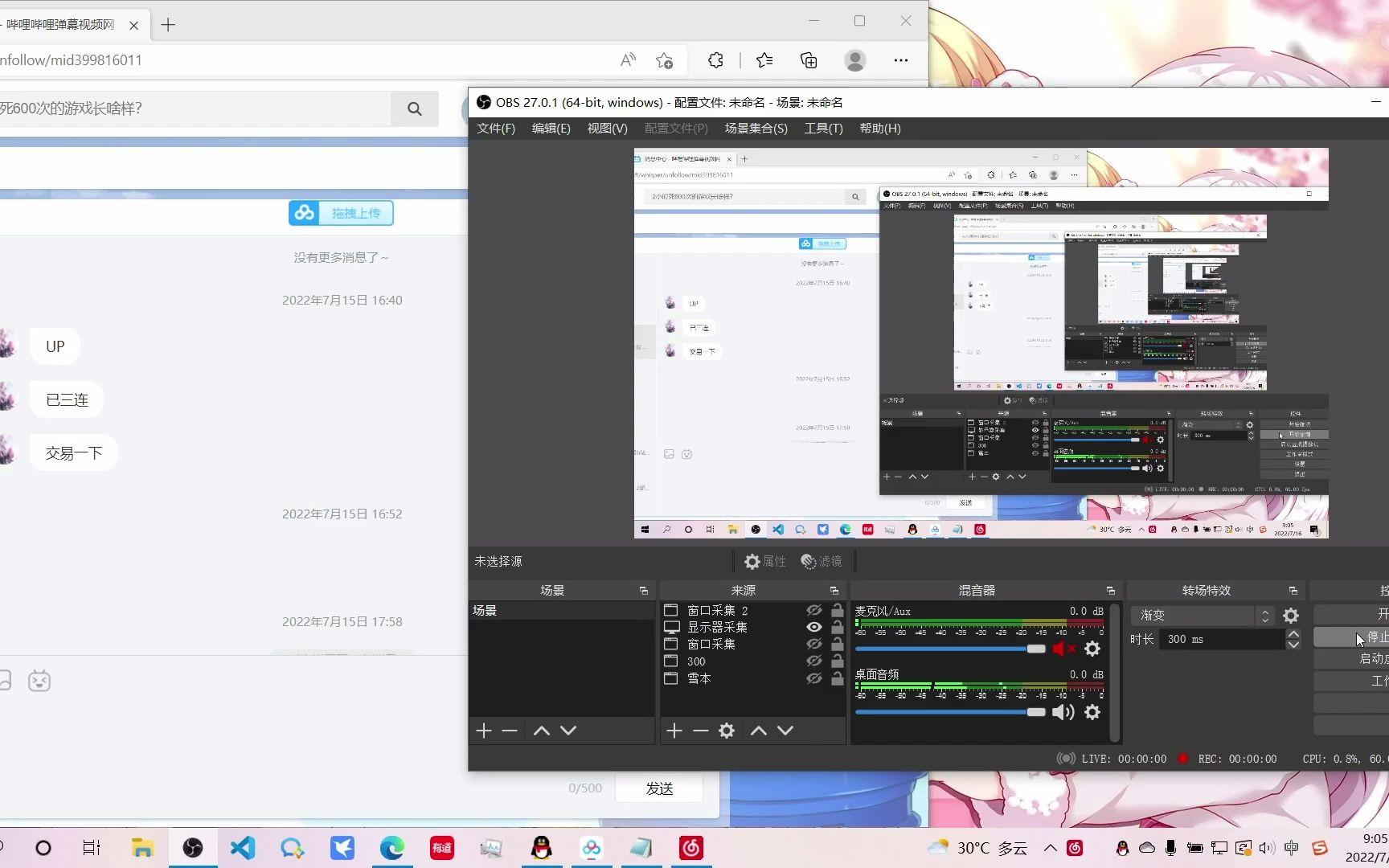Click the 时长 300 ms duration field
This screenshot has width=1389, height=868.
pyautogui.click(x=1222, y=640)
